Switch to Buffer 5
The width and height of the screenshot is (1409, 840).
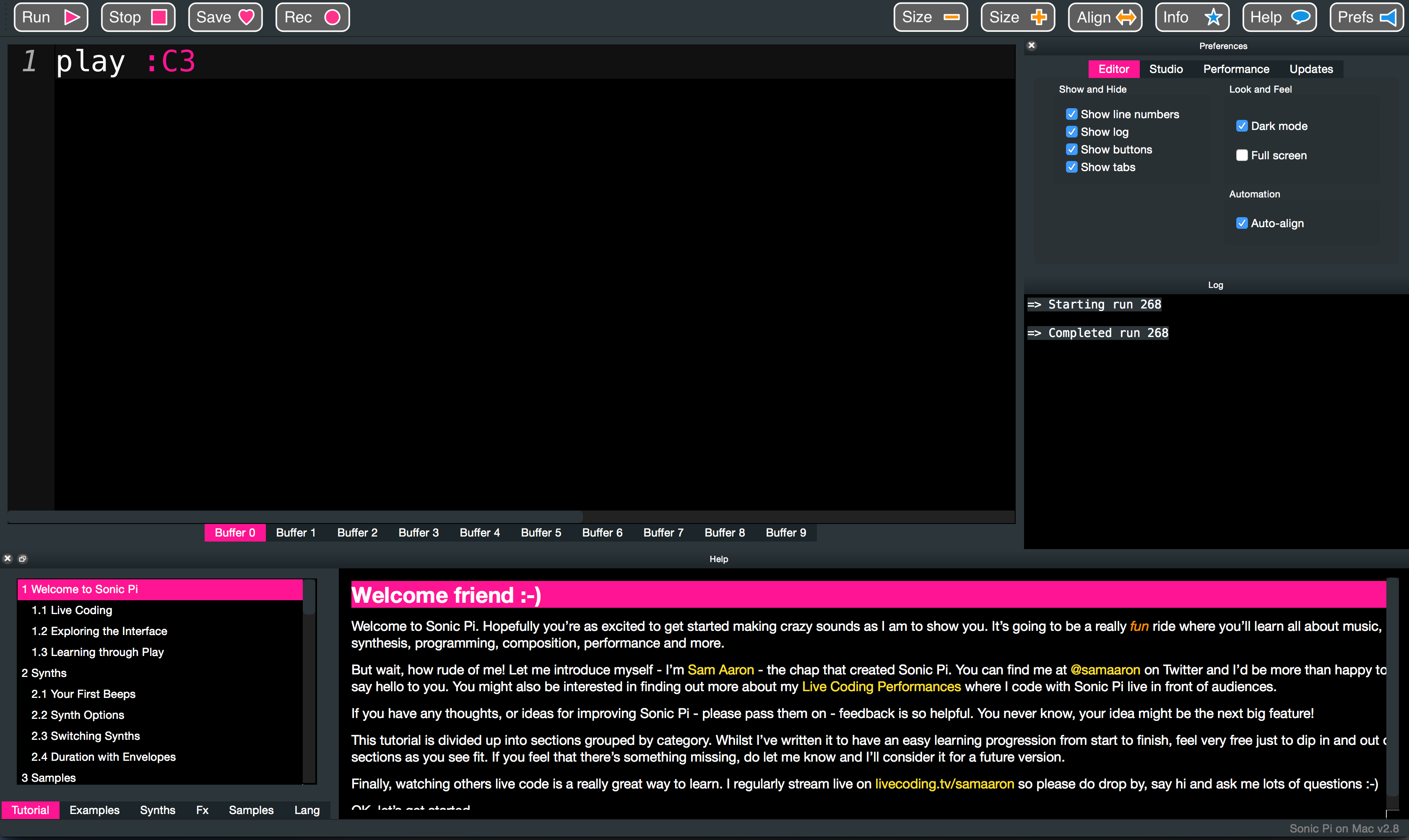[x=541, y=533]
